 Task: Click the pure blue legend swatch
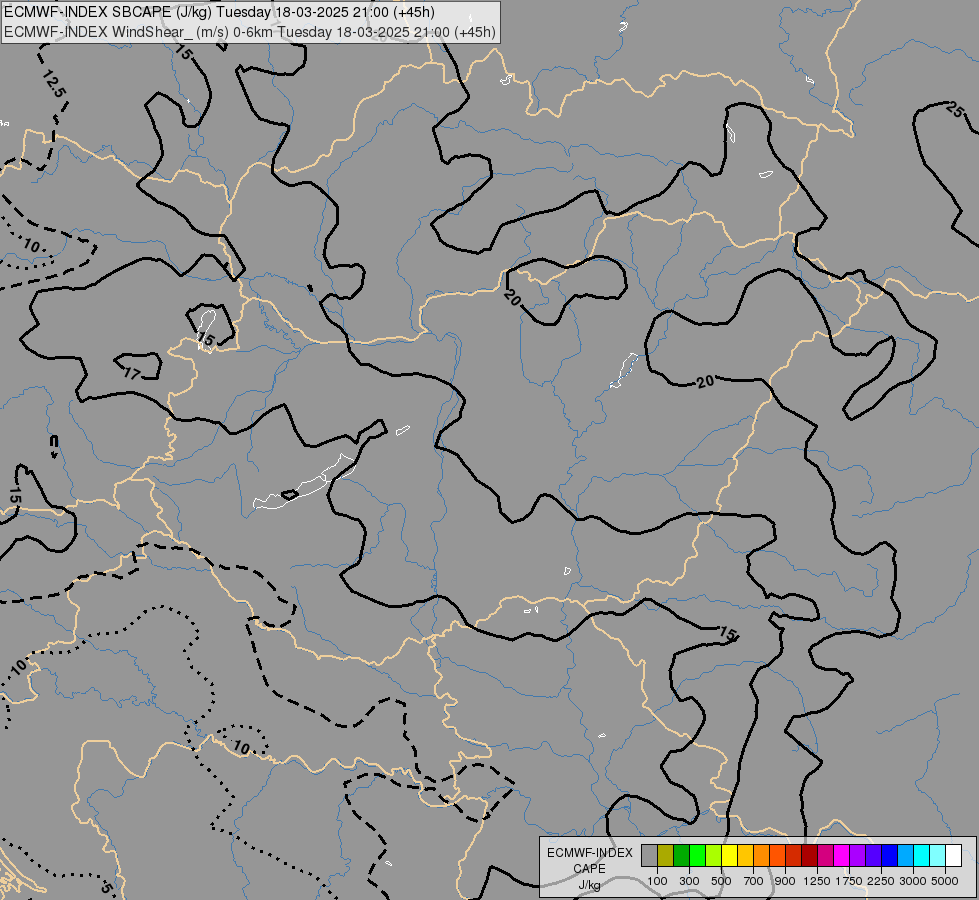coord(889,855)
